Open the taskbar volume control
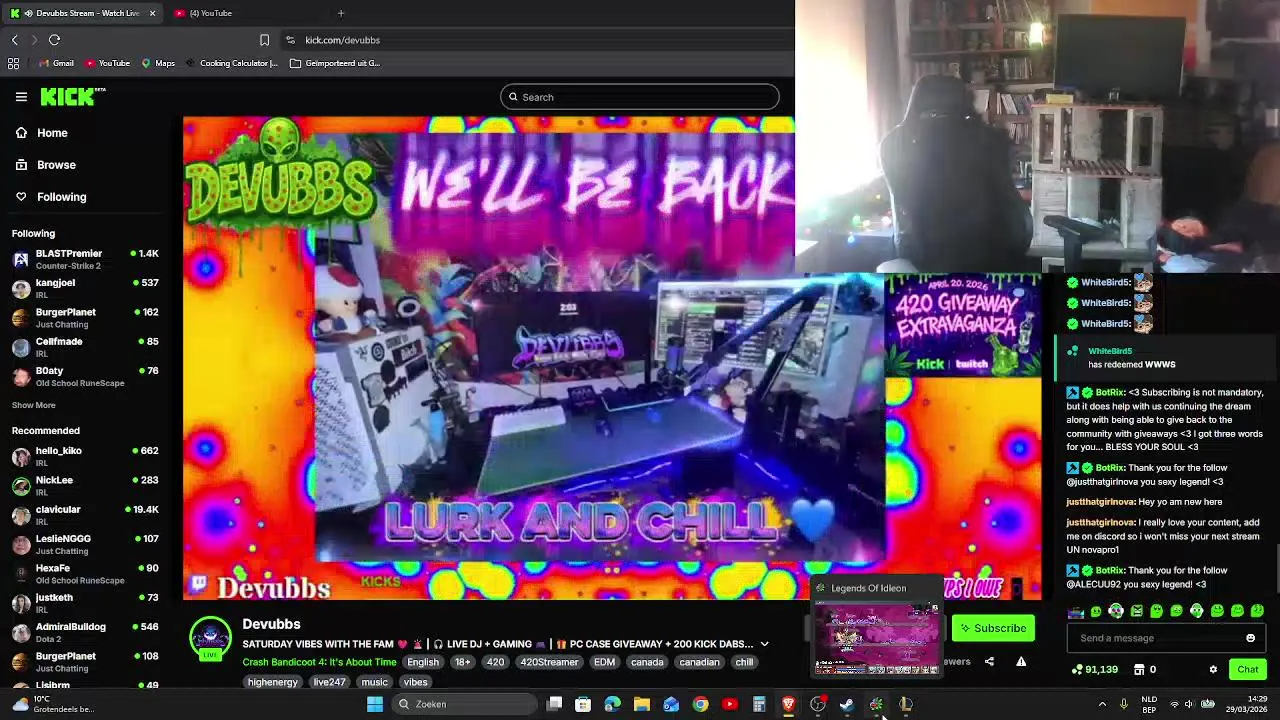This screenshot has width=1280, height=720. coord(1189,704)
